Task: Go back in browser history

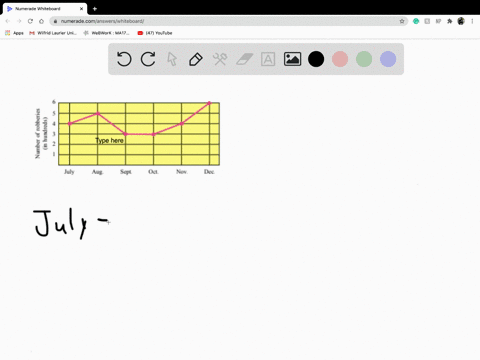Action: 8,21
